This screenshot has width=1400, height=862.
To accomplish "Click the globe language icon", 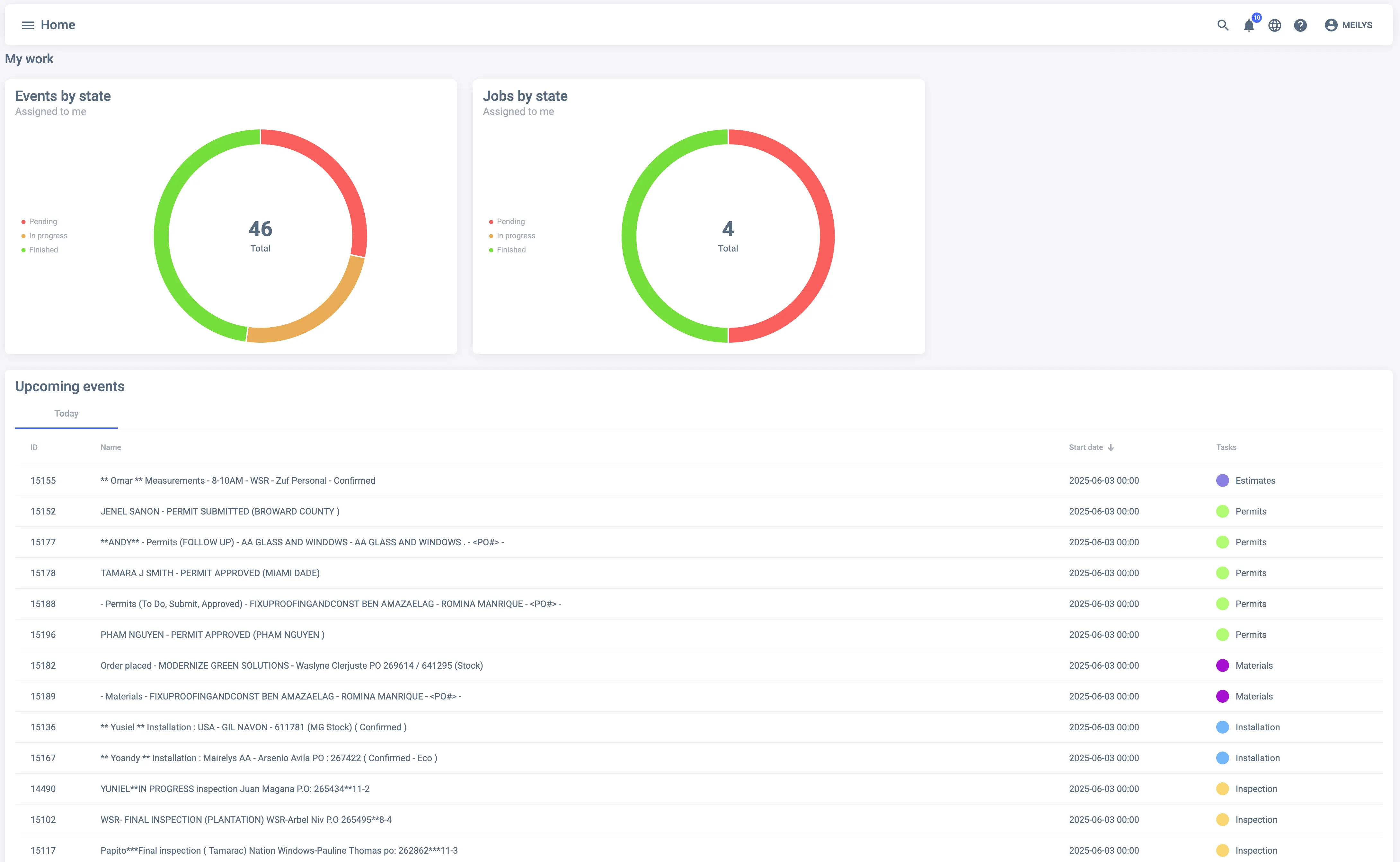I will click(x=1274, y=25).
